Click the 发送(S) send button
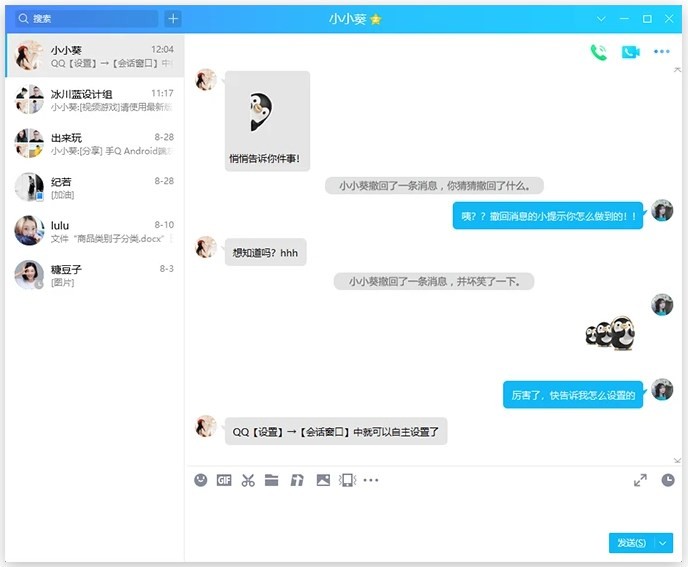Viewport: 688px width, 567px height. (631, 543)
